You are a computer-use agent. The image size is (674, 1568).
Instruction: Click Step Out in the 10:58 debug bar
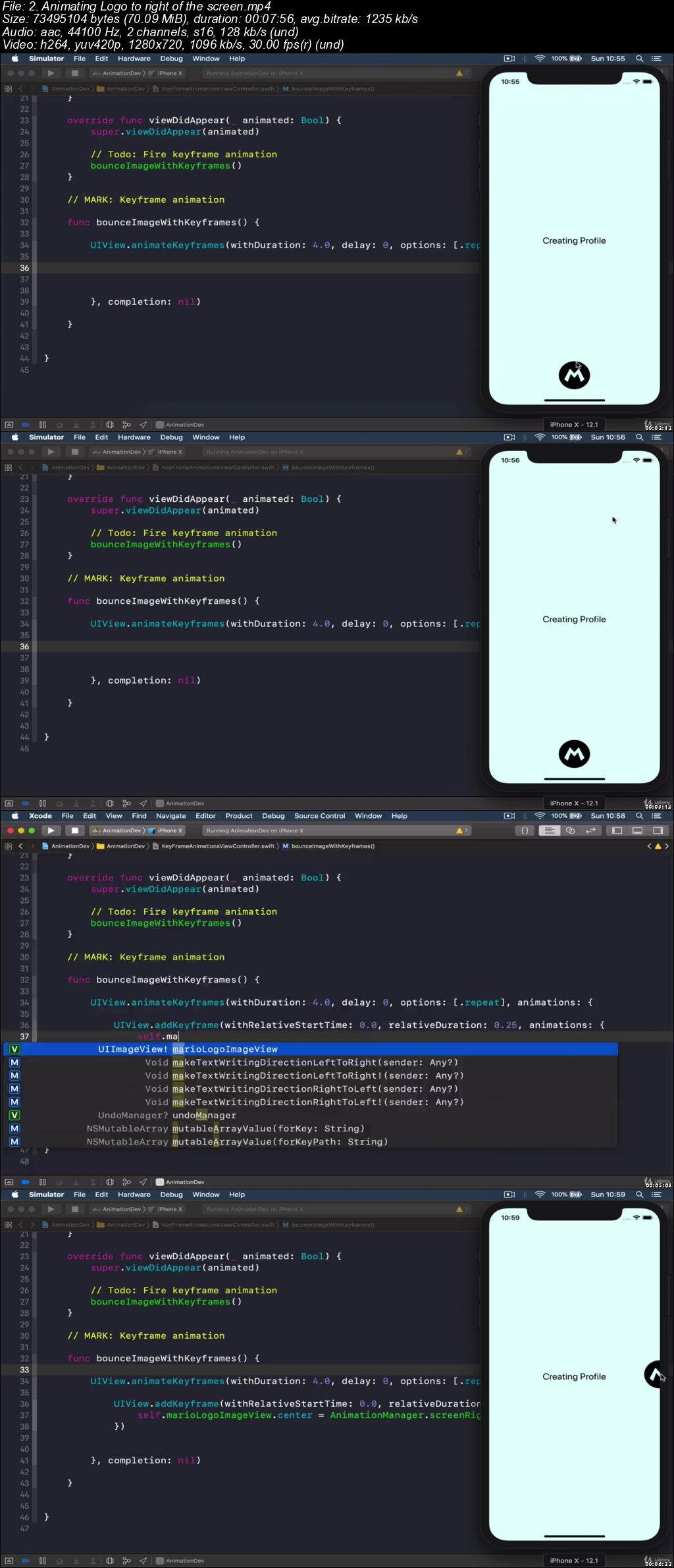(93, 1182)
